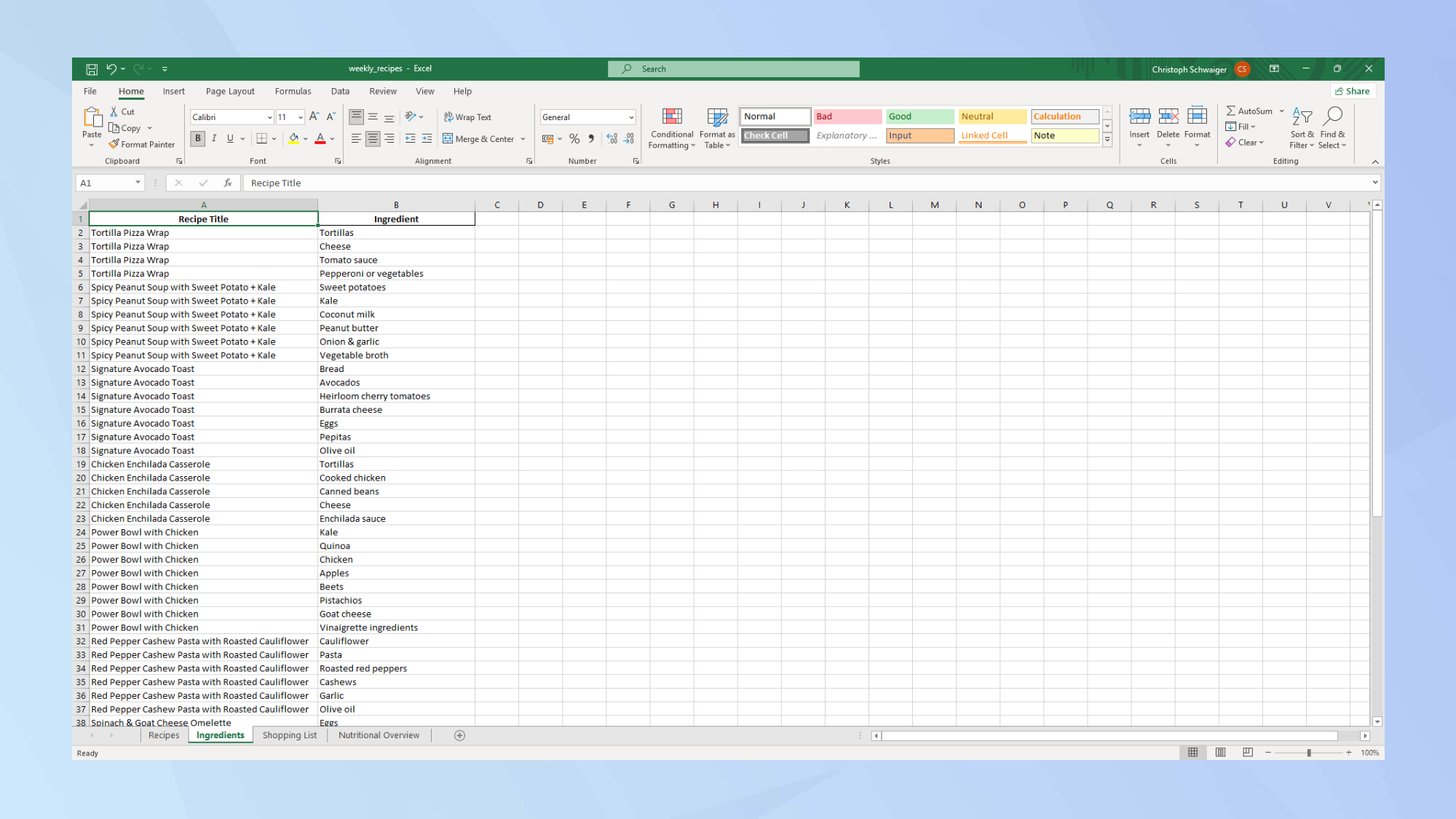Click the Insert Function fx icon
The image size is (1456, 819).
pyautogui.click(x=228, y=183)
